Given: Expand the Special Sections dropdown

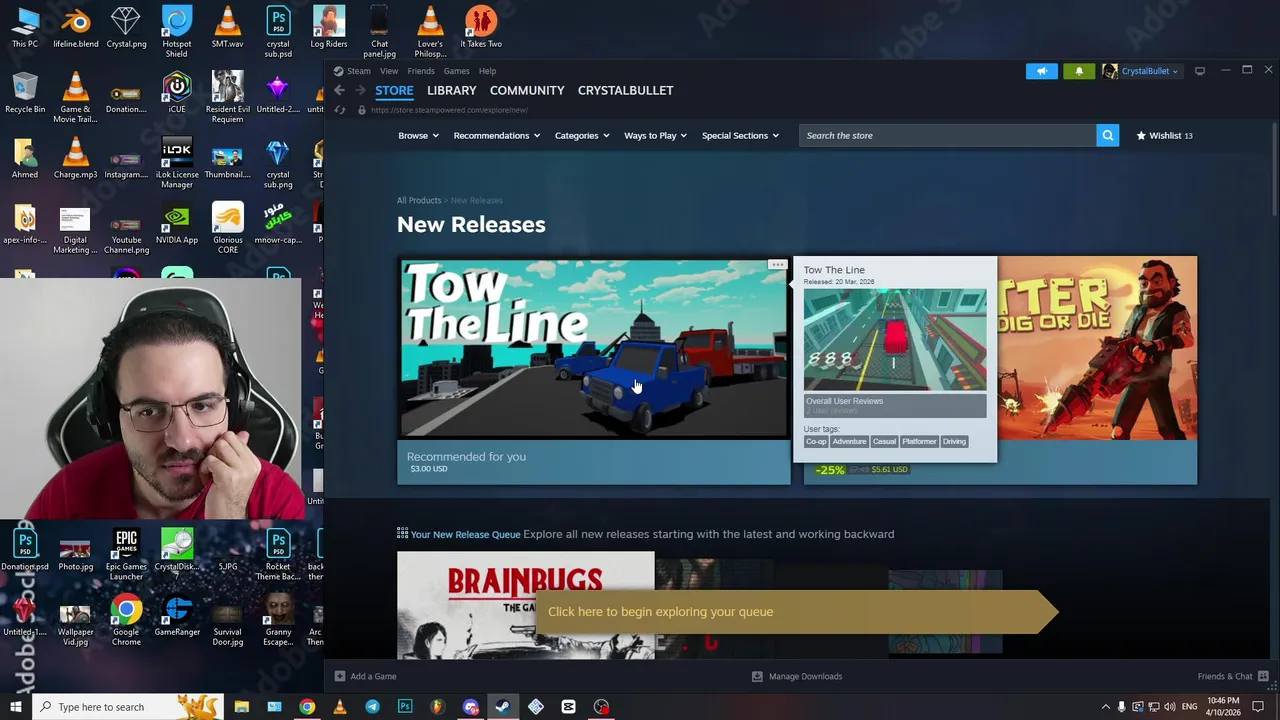Looking at the screenshot, I should coord(740,135).
